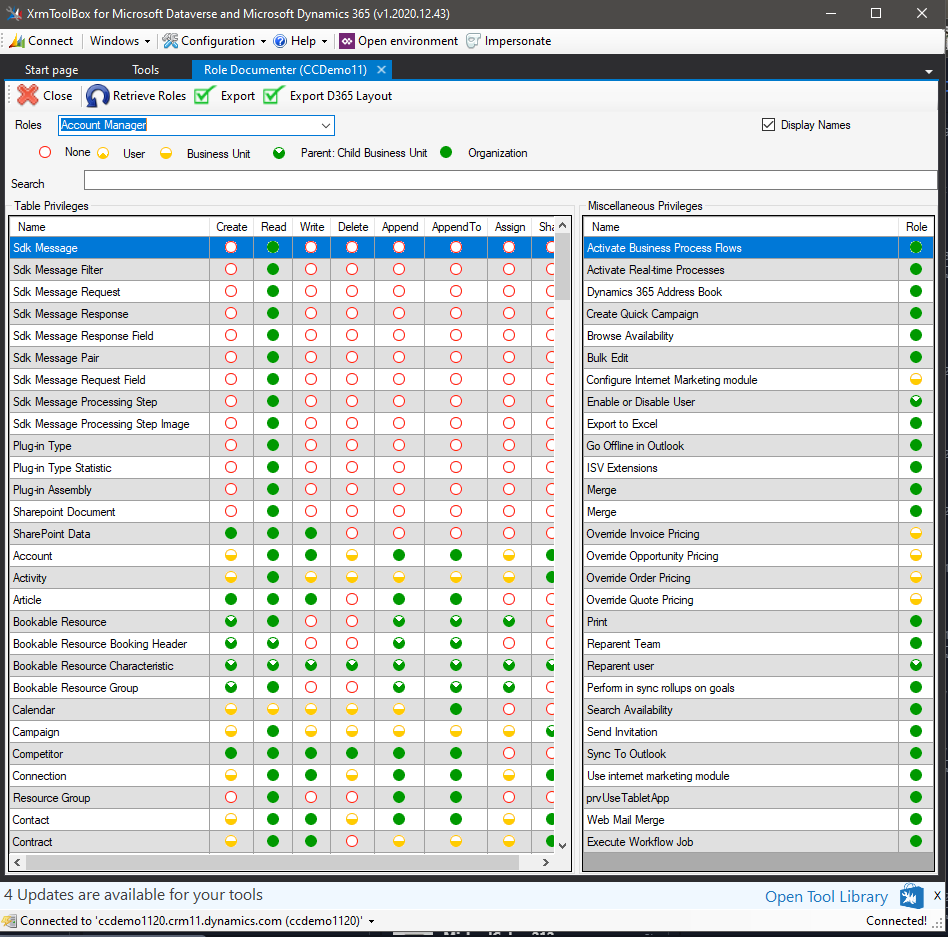The image size is (948, 937).
Task: Click the Retrieve Roles refresh icon
Action: point(97,96)
